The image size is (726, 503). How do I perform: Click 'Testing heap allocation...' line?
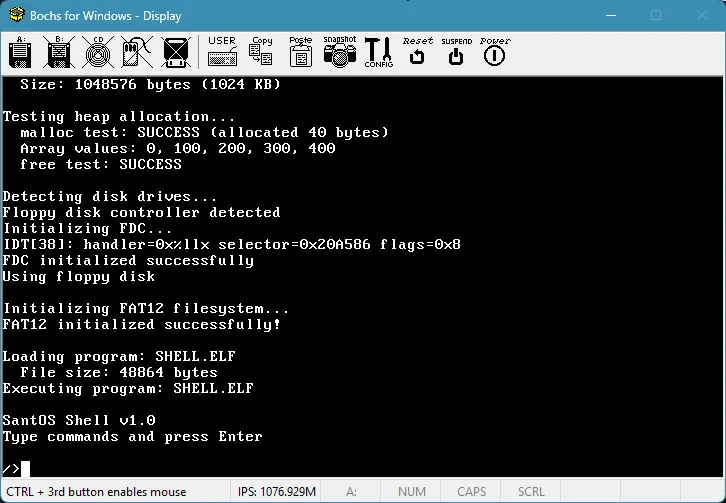(119, 116)
